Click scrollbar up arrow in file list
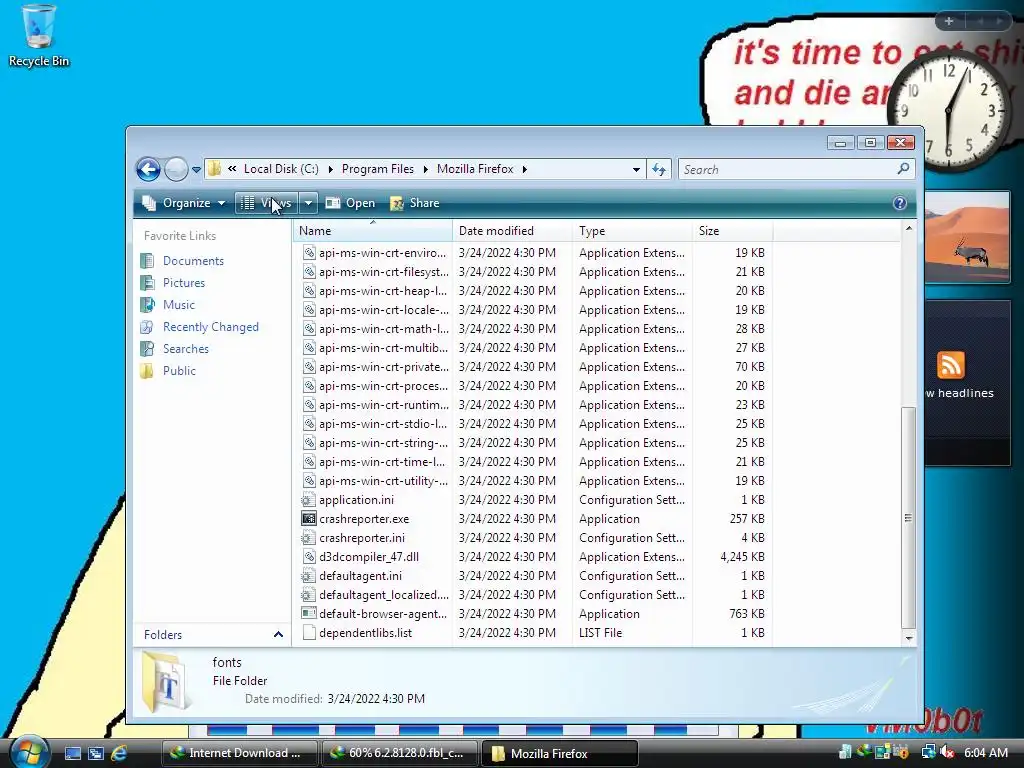The height and width of the screenshot is (768, 1024). click(x=908, y=229)
